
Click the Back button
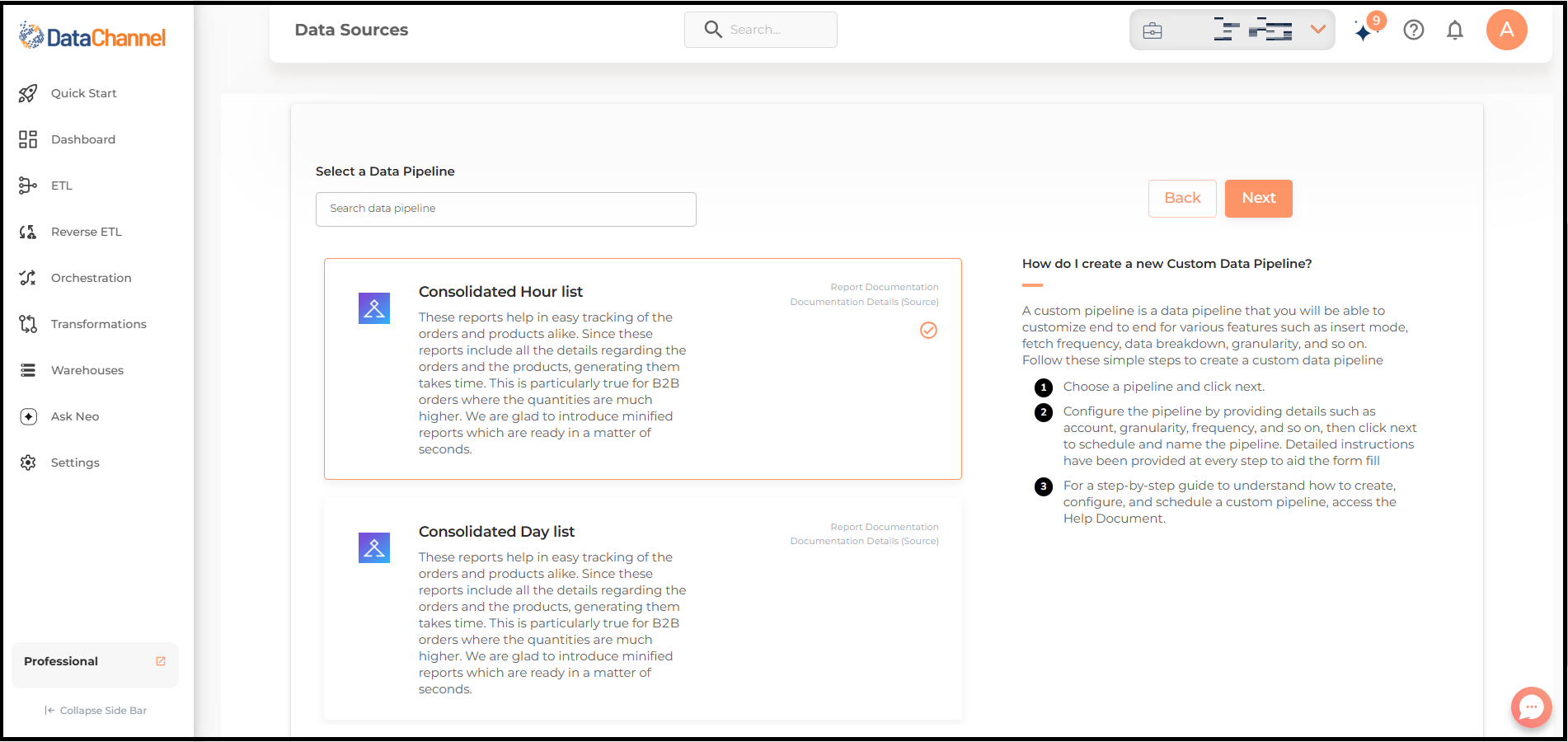tap(1182, 199)
